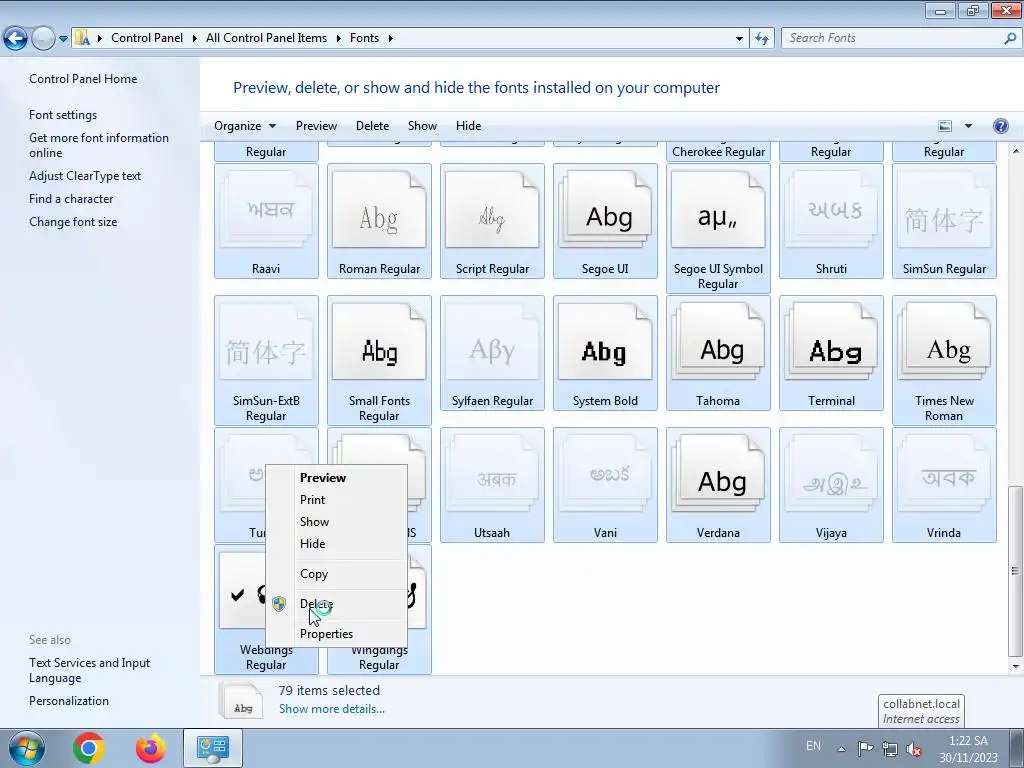The image size is (1024, 768).
Task: Change the view layout icon button
Action: pos(945,126)
